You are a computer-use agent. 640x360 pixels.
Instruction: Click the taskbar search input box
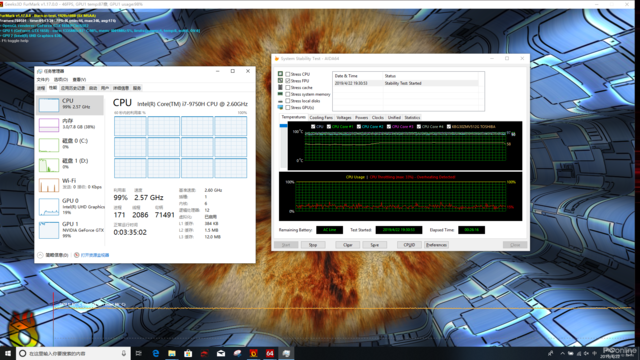coord(73,353)
